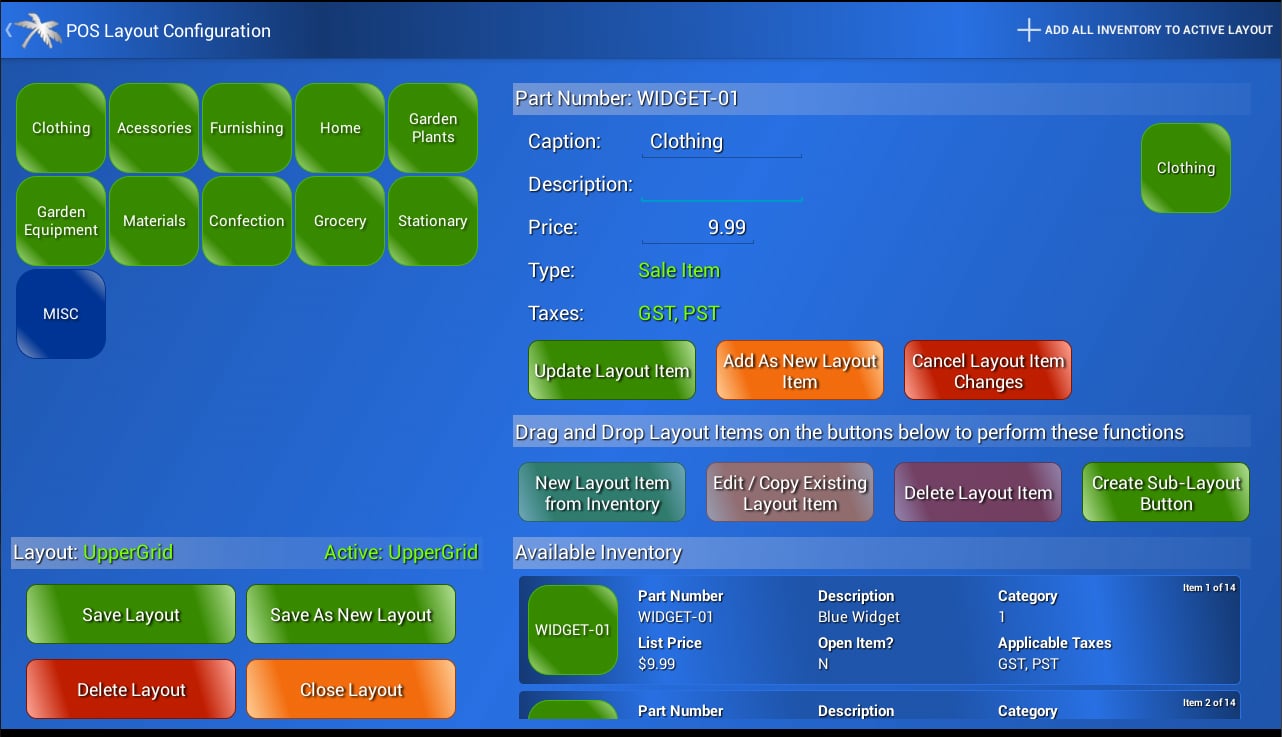Tap Create Sub-Layout Button
The image size is (1282, 737).
pyautogui.click(x=1166, y=493)
